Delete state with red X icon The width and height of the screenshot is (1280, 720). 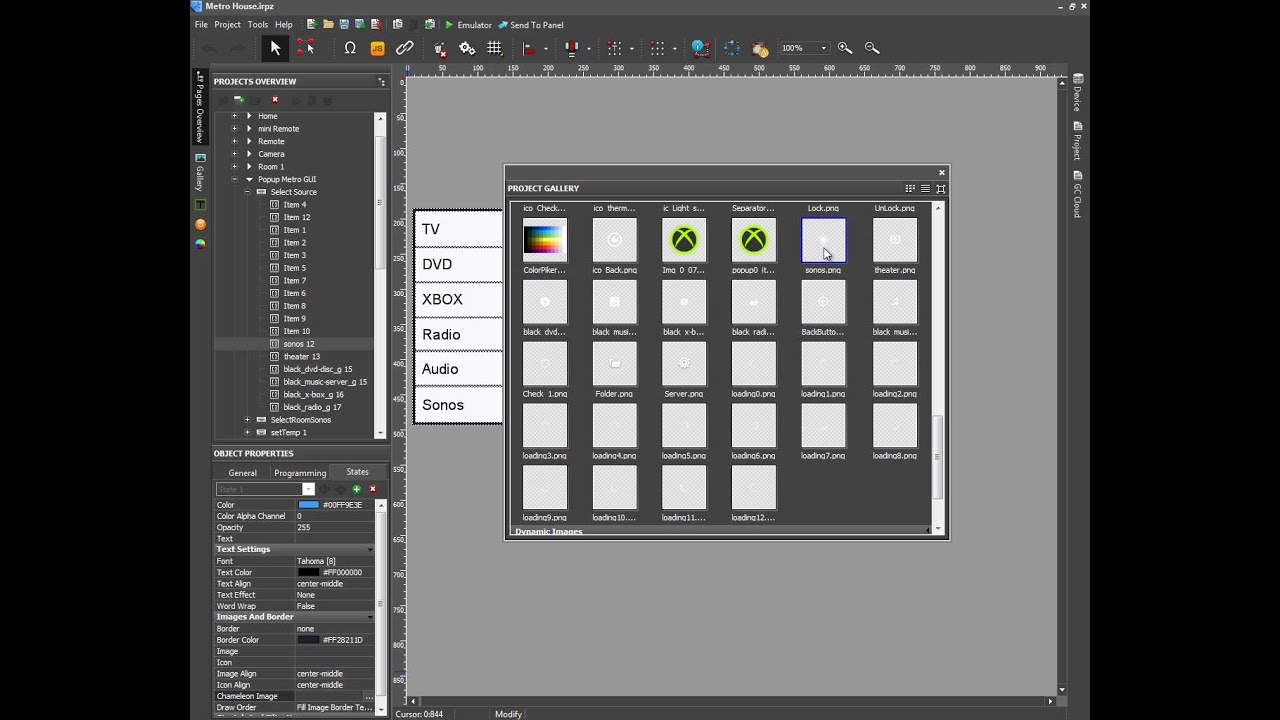[x=372, y=489]
